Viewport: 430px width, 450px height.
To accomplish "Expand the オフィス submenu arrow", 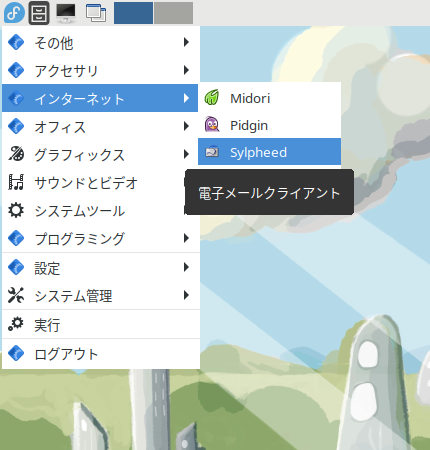I will click(186, 126).
